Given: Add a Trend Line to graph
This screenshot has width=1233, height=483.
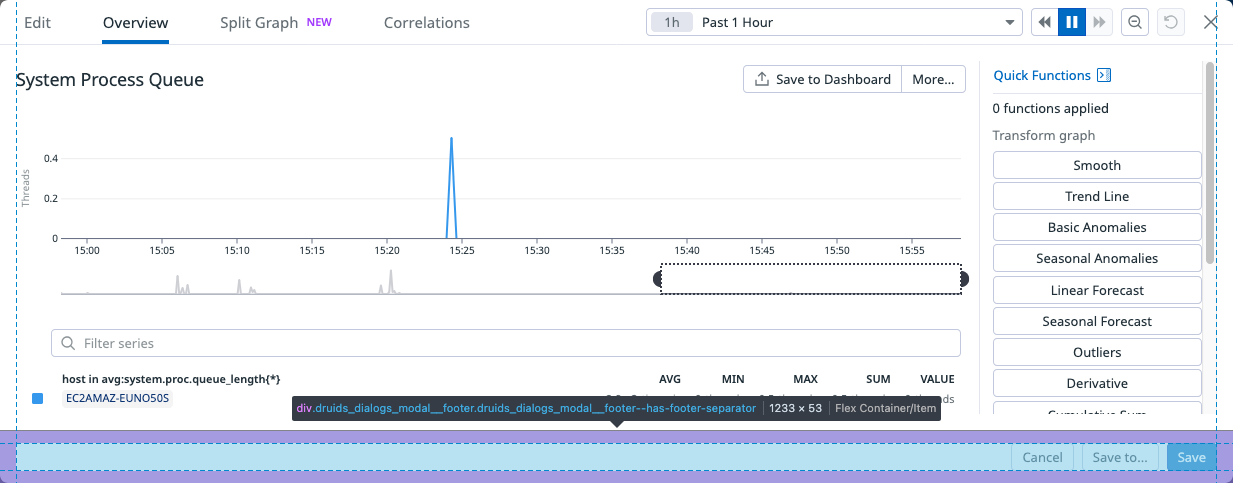Looking at the screenshot, I should [1096, 196].
